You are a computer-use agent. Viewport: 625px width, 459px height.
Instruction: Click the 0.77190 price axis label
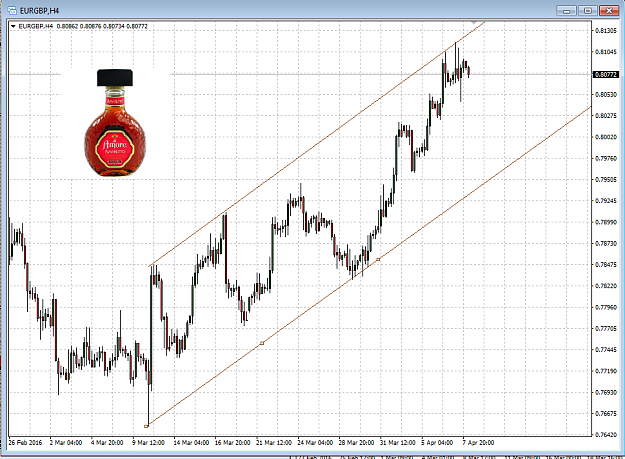[x=605, y=371]
